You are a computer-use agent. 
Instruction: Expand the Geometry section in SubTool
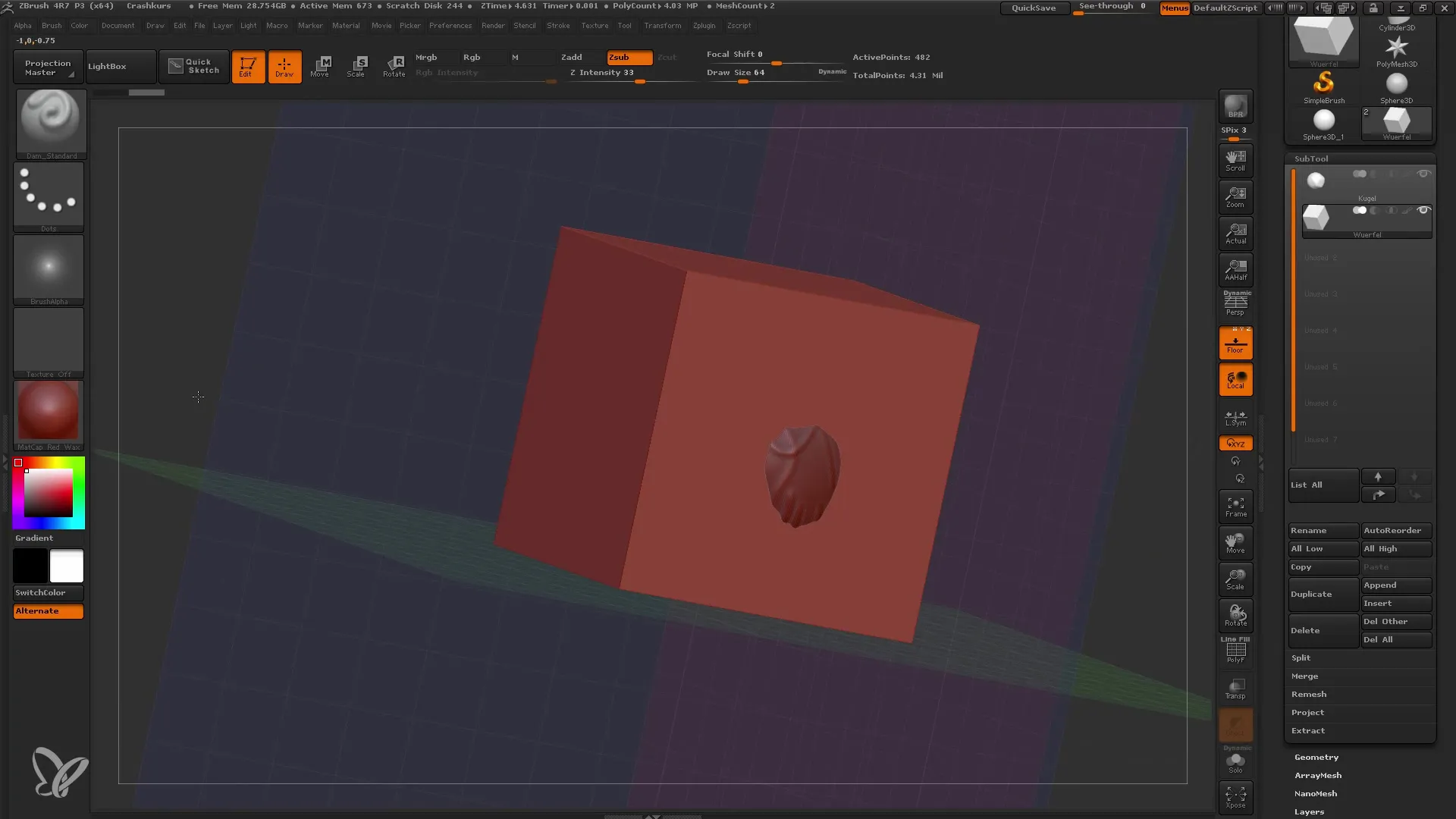click(x=1317, y=756)
